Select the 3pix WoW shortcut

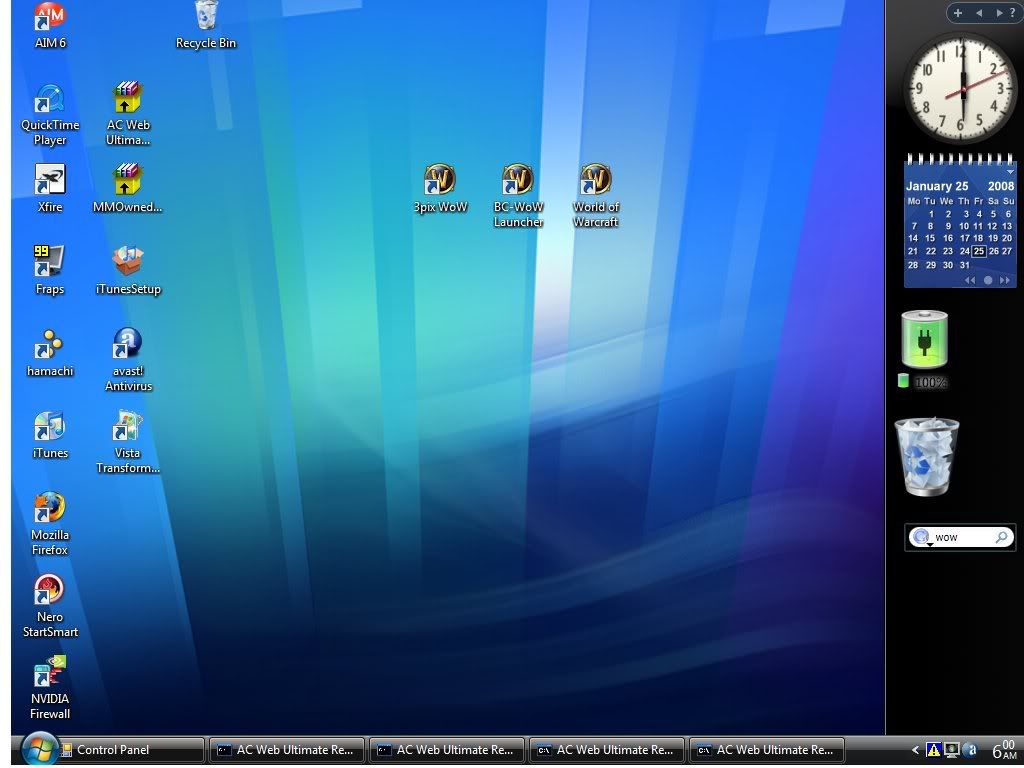[x=440, y=189]
